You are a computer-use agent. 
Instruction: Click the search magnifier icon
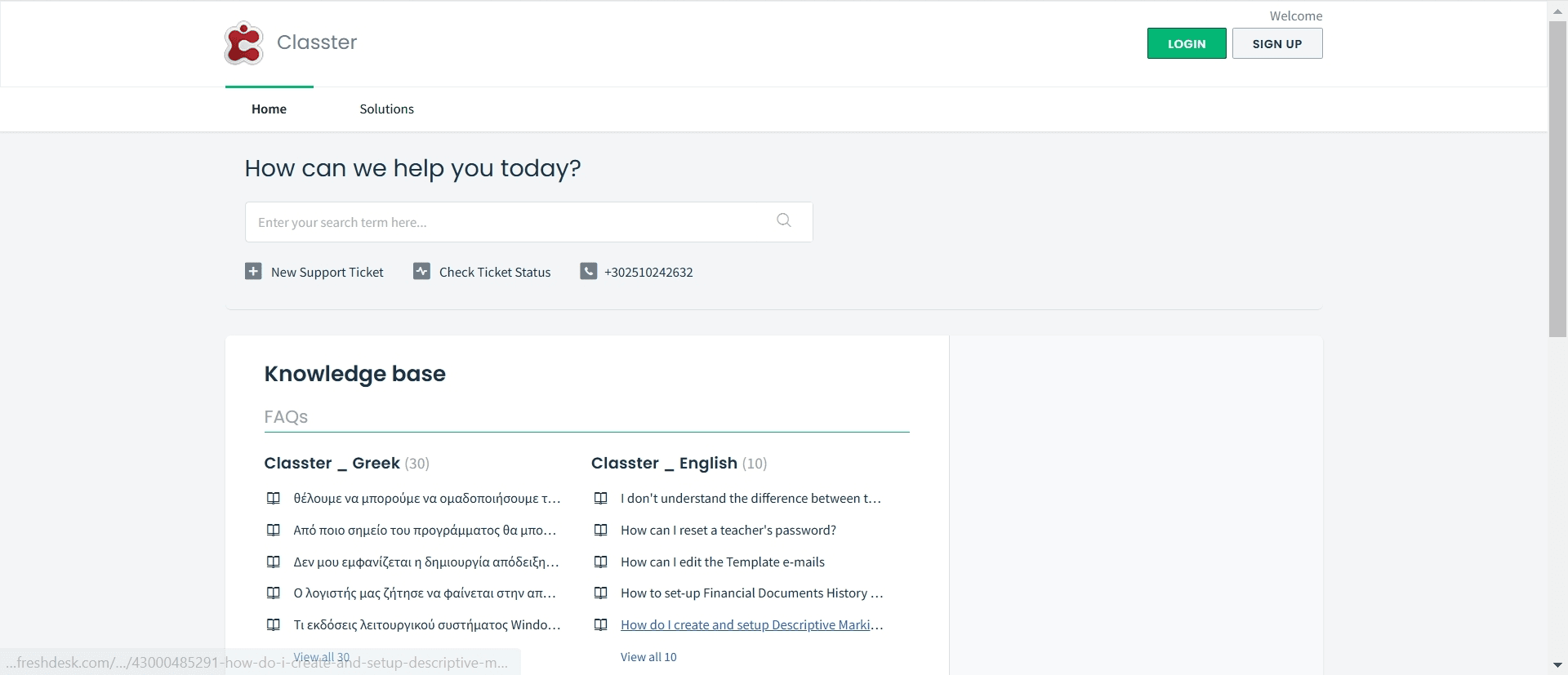784,220
